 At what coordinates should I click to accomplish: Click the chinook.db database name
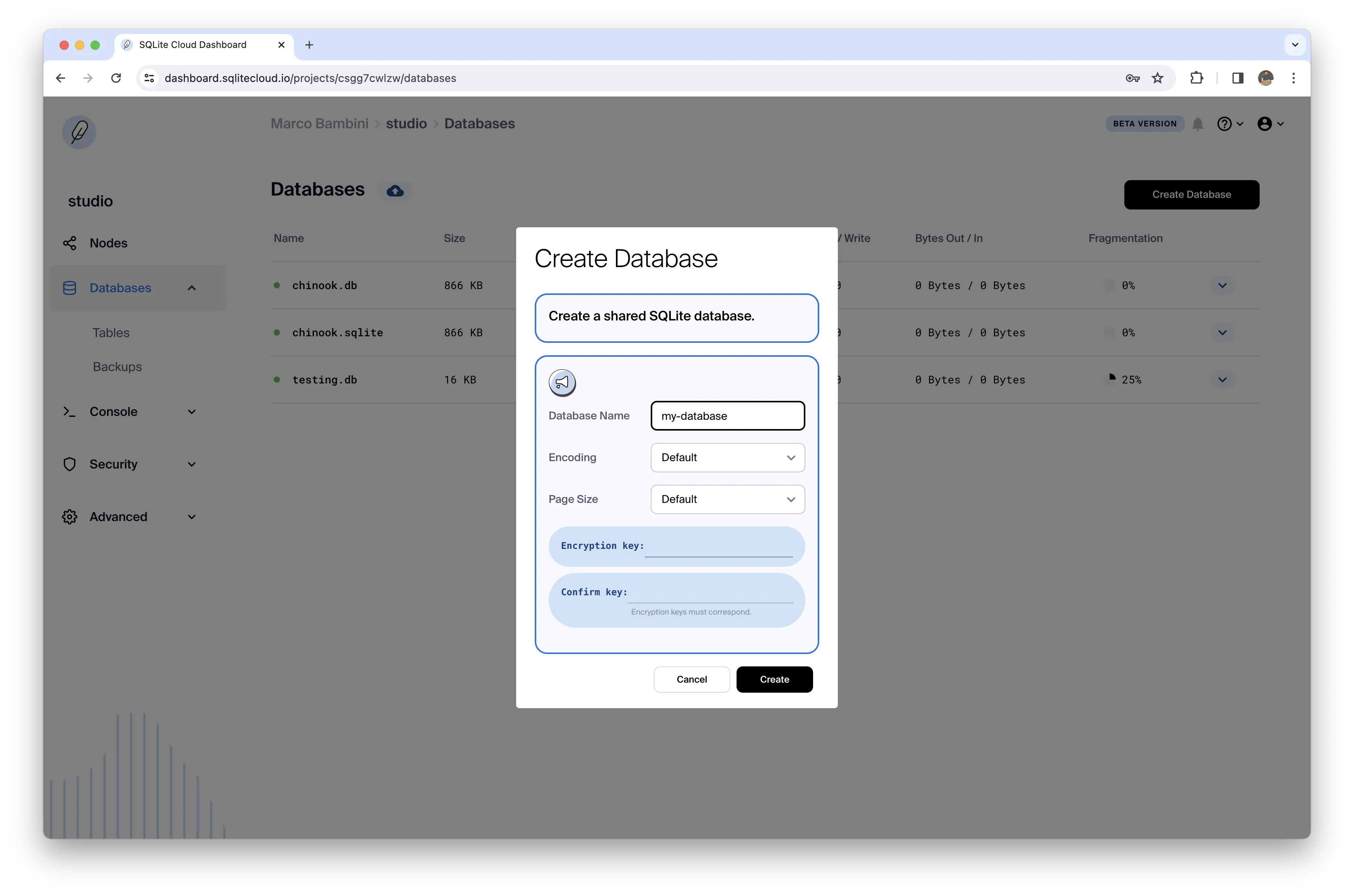325,286
